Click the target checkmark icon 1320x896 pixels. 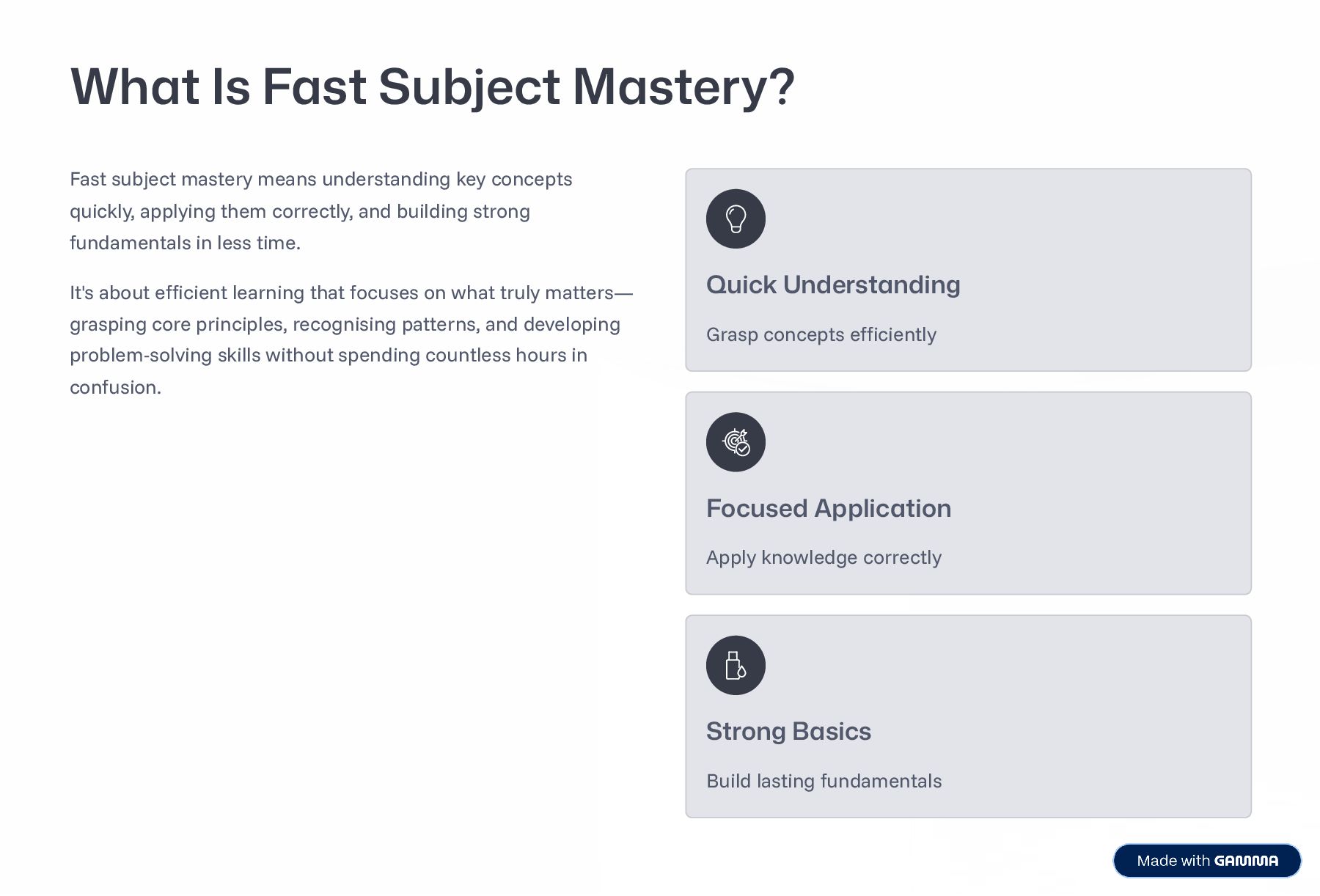click(x=736, y=442)
